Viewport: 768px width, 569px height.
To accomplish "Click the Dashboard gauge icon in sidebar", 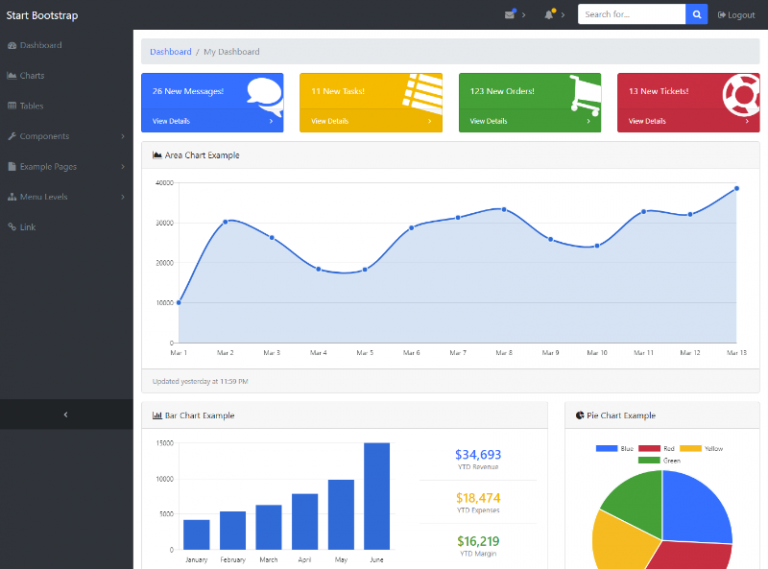I will click(x=12, y=45).
